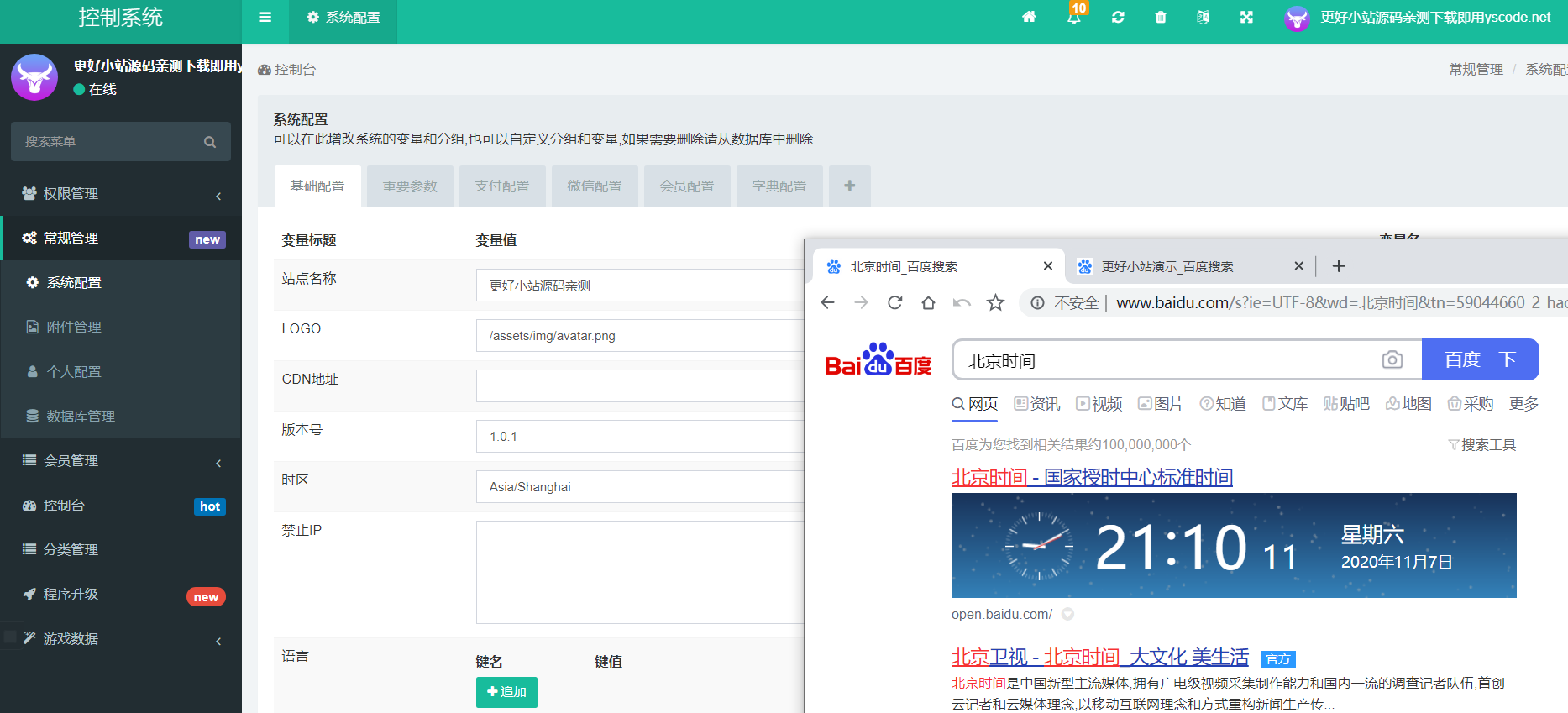Open the home icon in top bar

click(1029, 18)
